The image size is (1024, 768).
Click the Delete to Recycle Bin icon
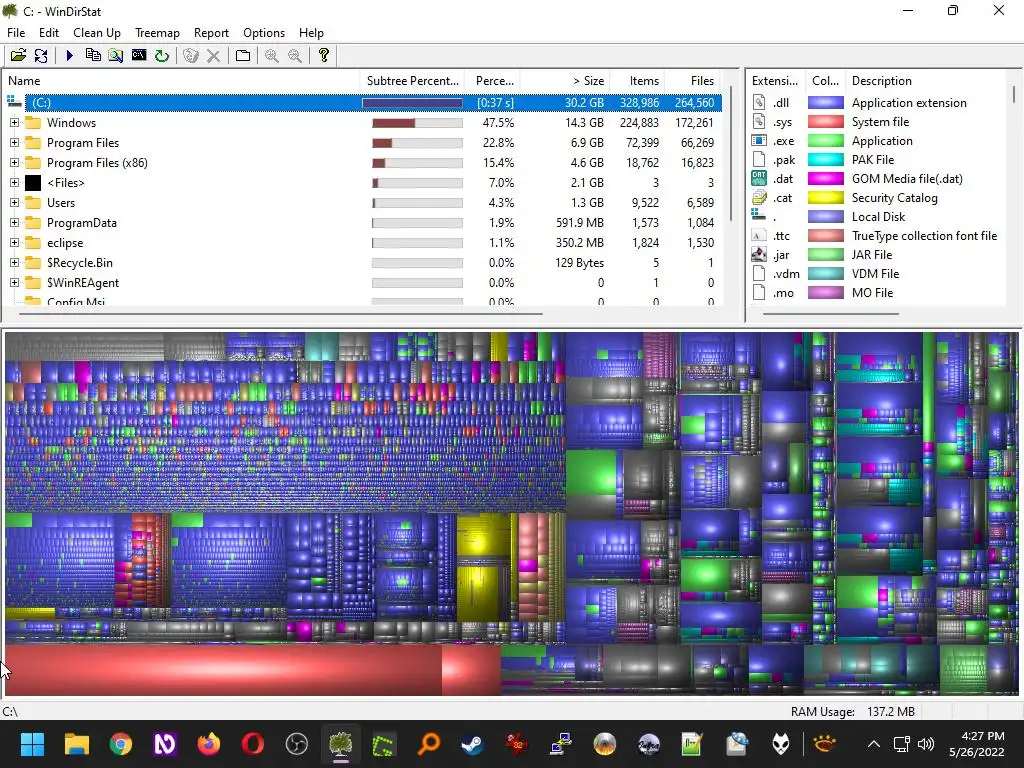[x=191, y=56]
